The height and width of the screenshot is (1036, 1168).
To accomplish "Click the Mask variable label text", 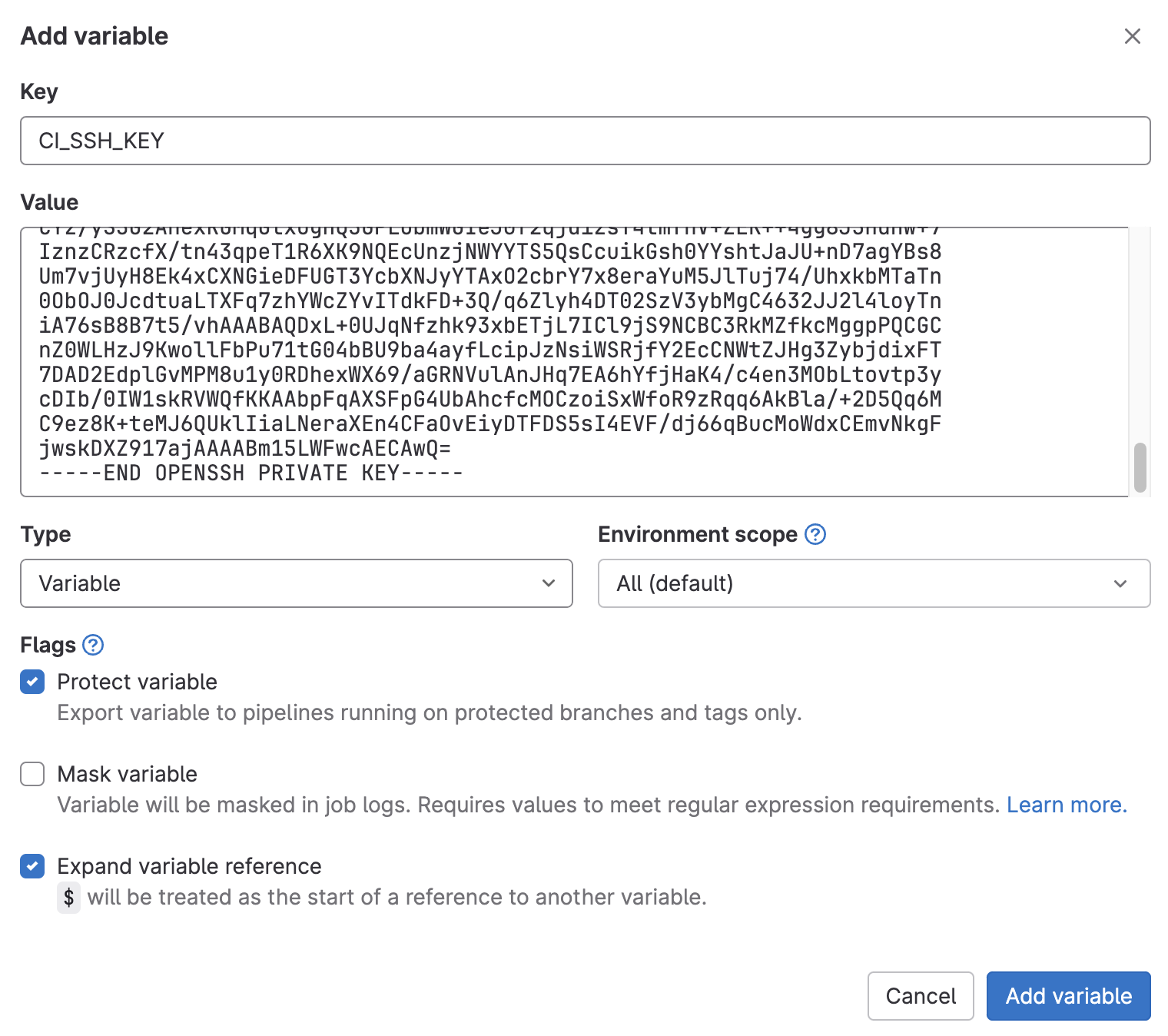I will pyautogui.click(x=128, y=774).
